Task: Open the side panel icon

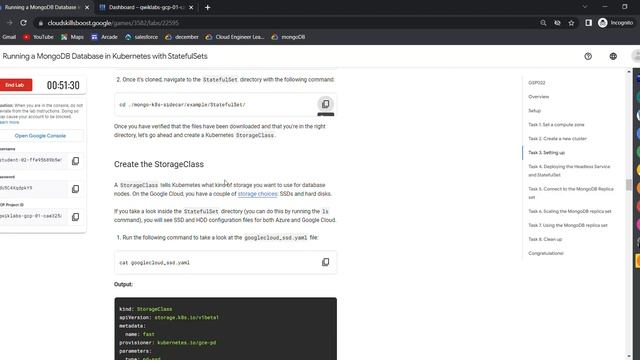Action: point(588,23)
